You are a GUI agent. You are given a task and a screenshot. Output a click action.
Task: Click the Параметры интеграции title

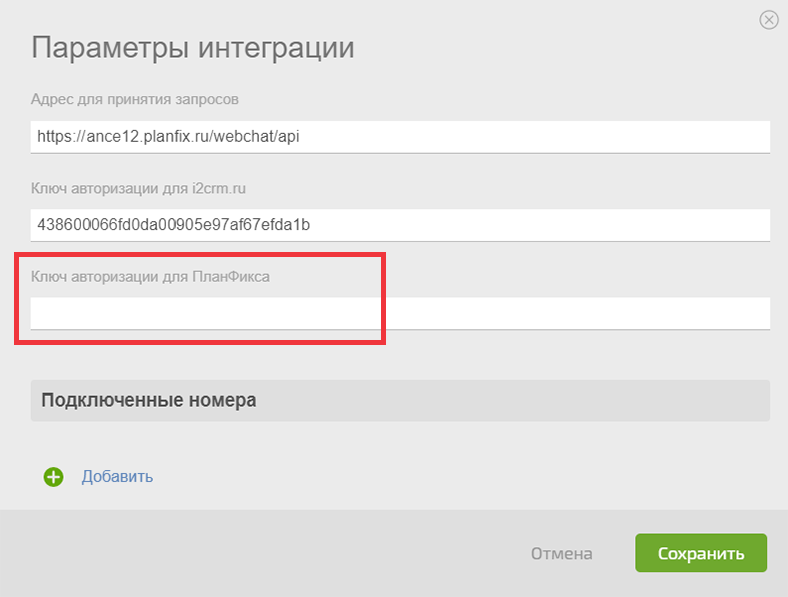[x=193, y=48]
